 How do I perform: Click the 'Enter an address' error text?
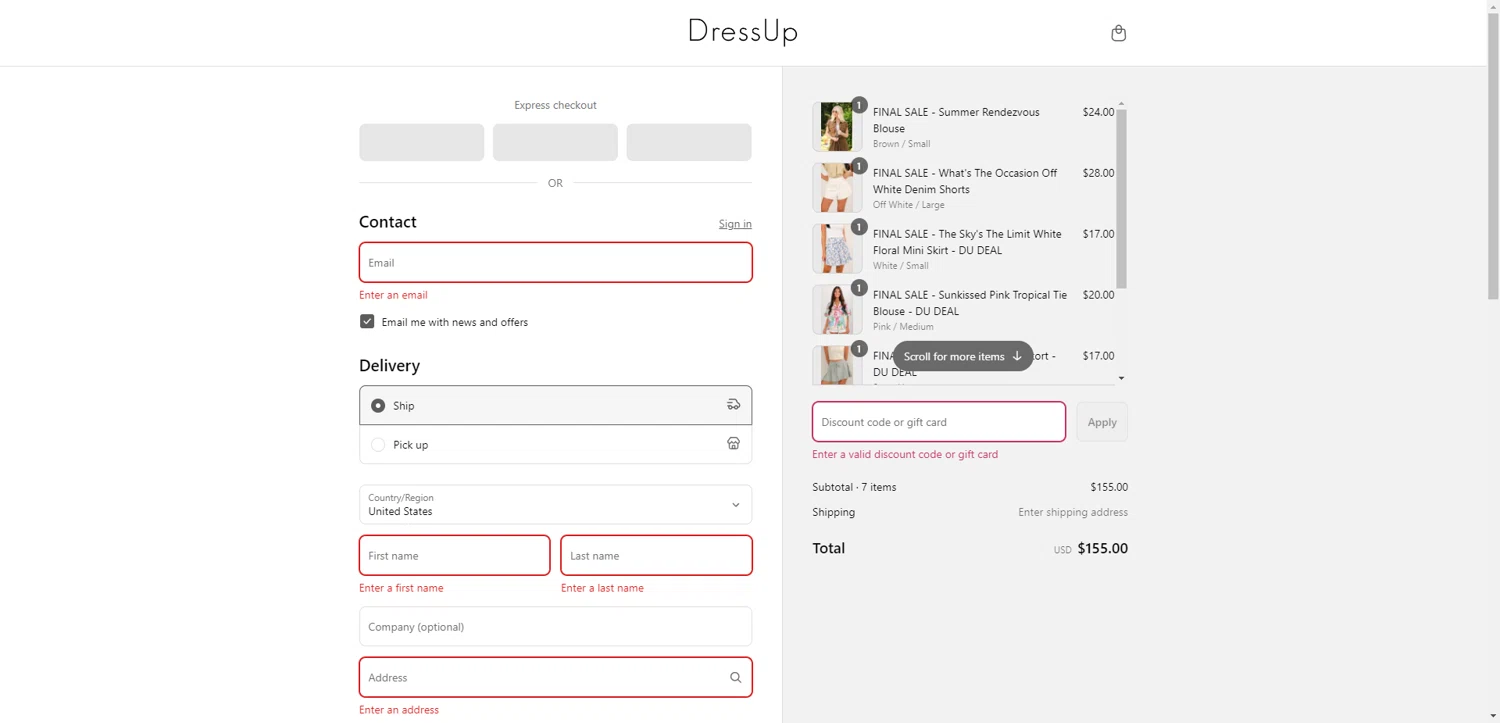399,710
